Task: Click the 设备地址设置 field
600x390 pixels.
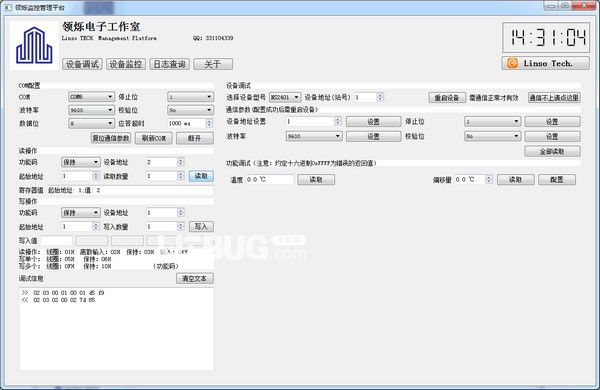Action: 310,121
